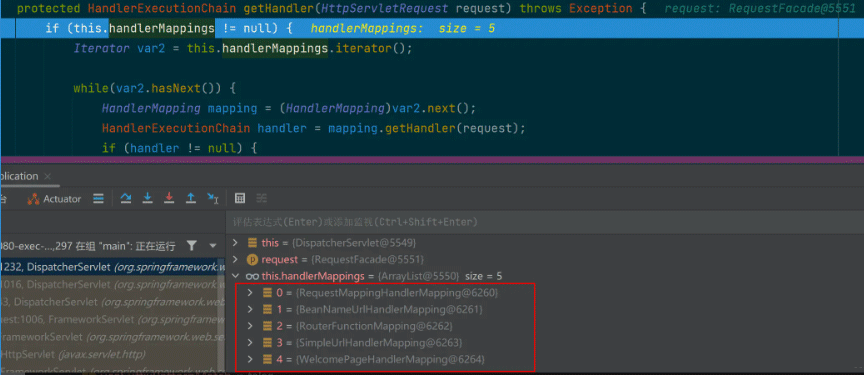Click the evaluate expression input field
Image resolution: width=864 pixels, height=375 pixels.
click(544, 222)
